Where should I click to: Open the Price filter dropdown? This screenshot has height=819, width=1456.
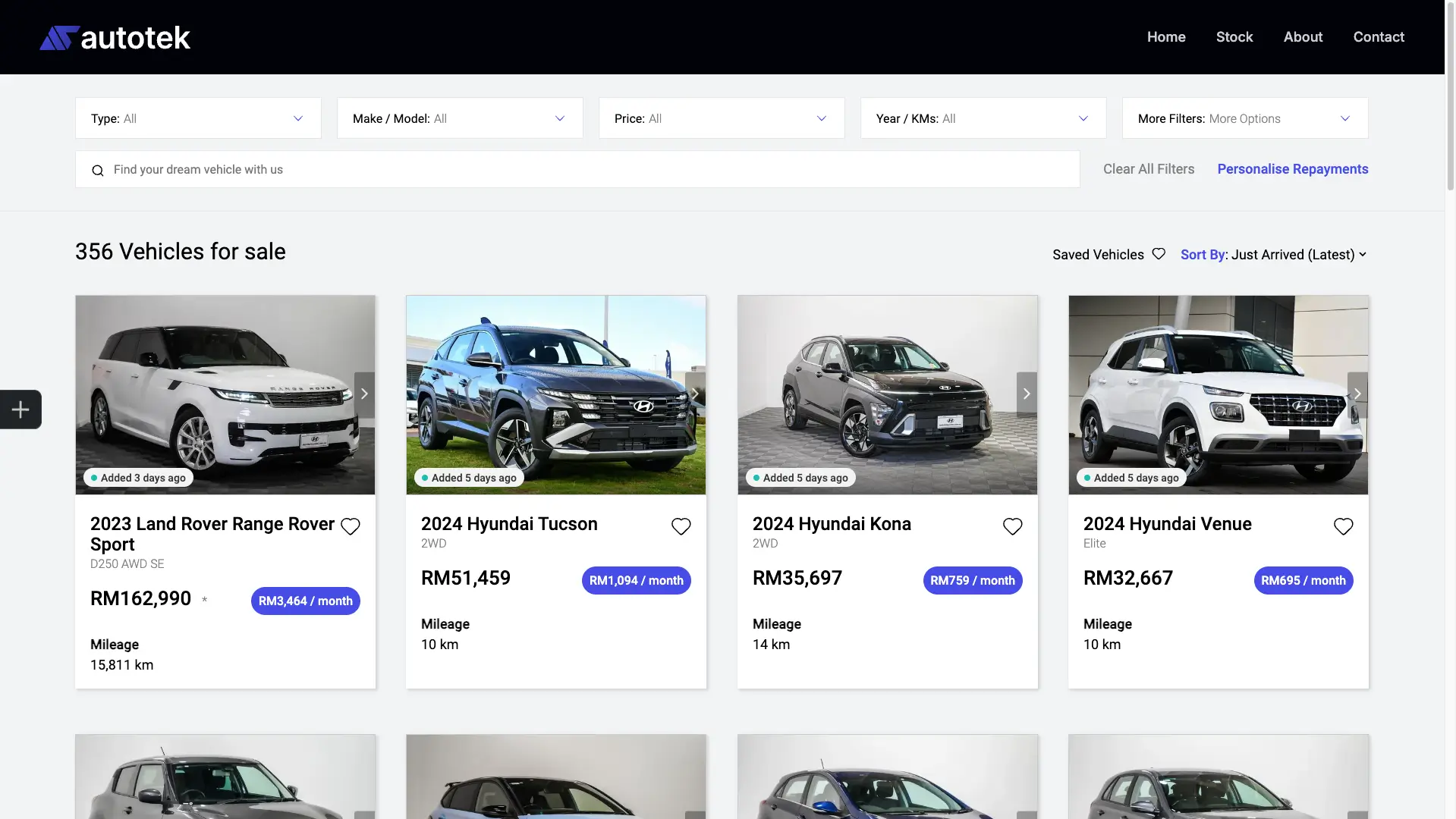tap(722, 118)
